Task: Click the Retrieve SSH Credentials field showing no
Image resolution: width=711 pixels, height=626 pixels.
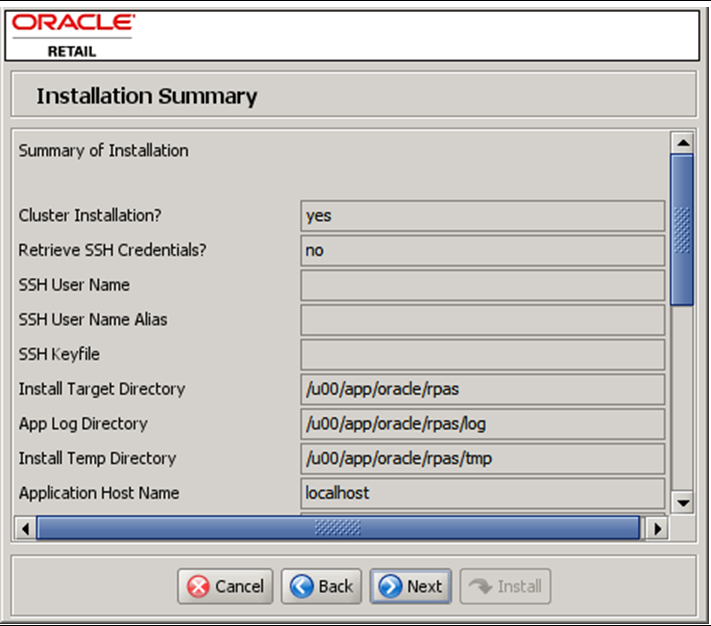Action: [x=482, y=251]
